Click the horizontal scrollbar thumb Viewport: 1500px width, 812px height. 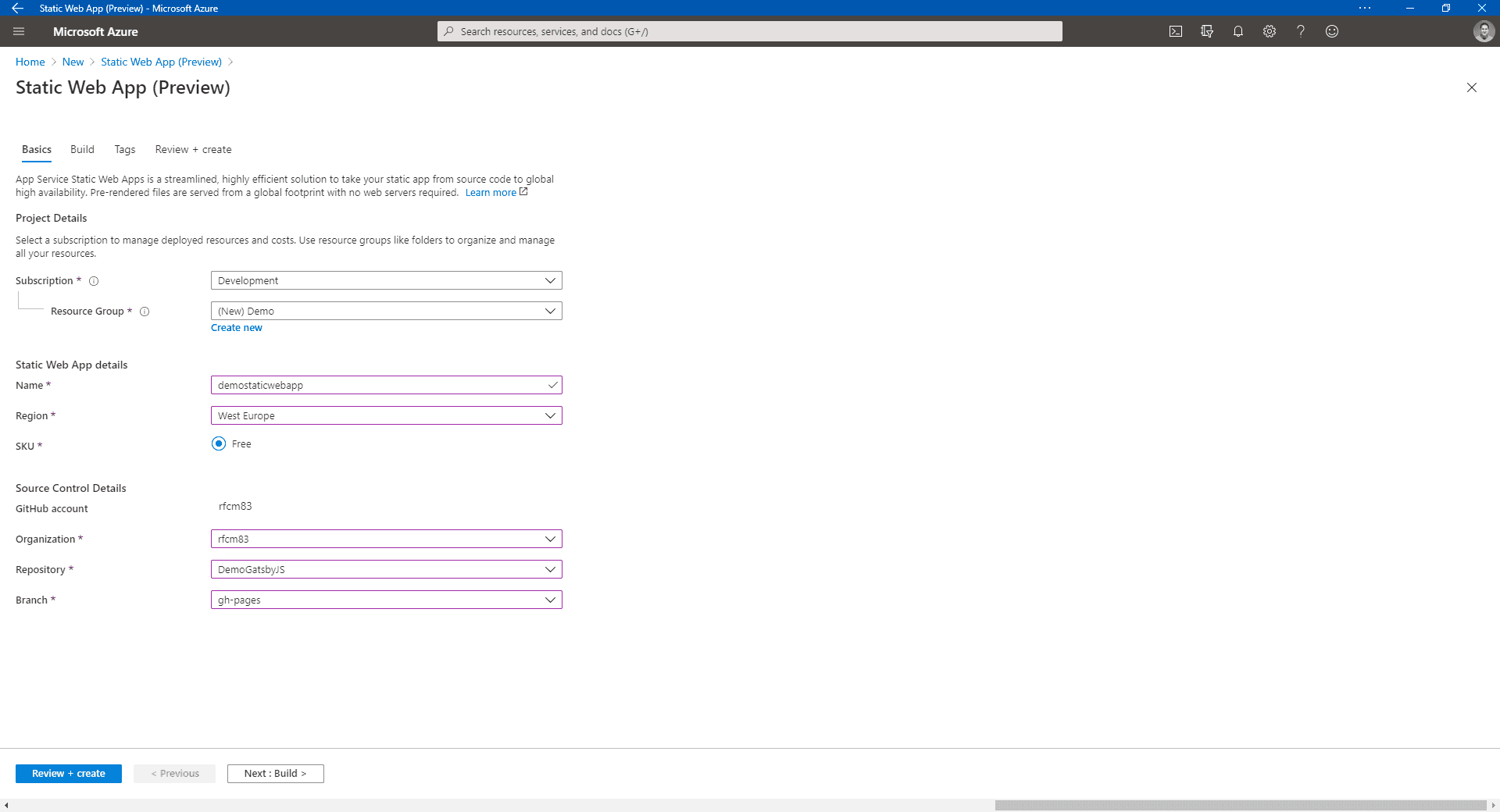pos(1241,805)
